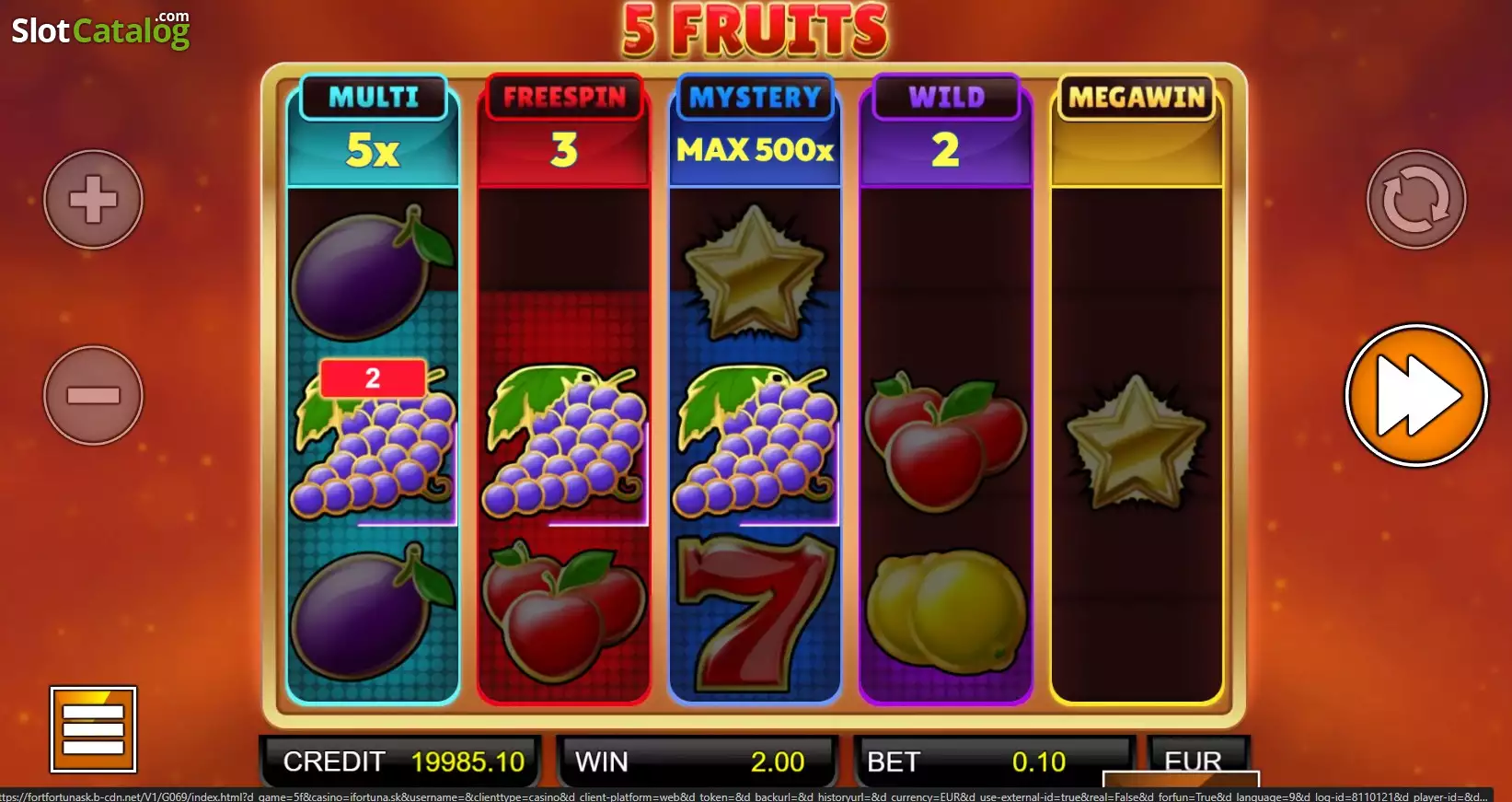The height and width of the screenshot is (802, 1512).
Task: Click the top plum on MULTI reel
Action: (x=373, y=273)
